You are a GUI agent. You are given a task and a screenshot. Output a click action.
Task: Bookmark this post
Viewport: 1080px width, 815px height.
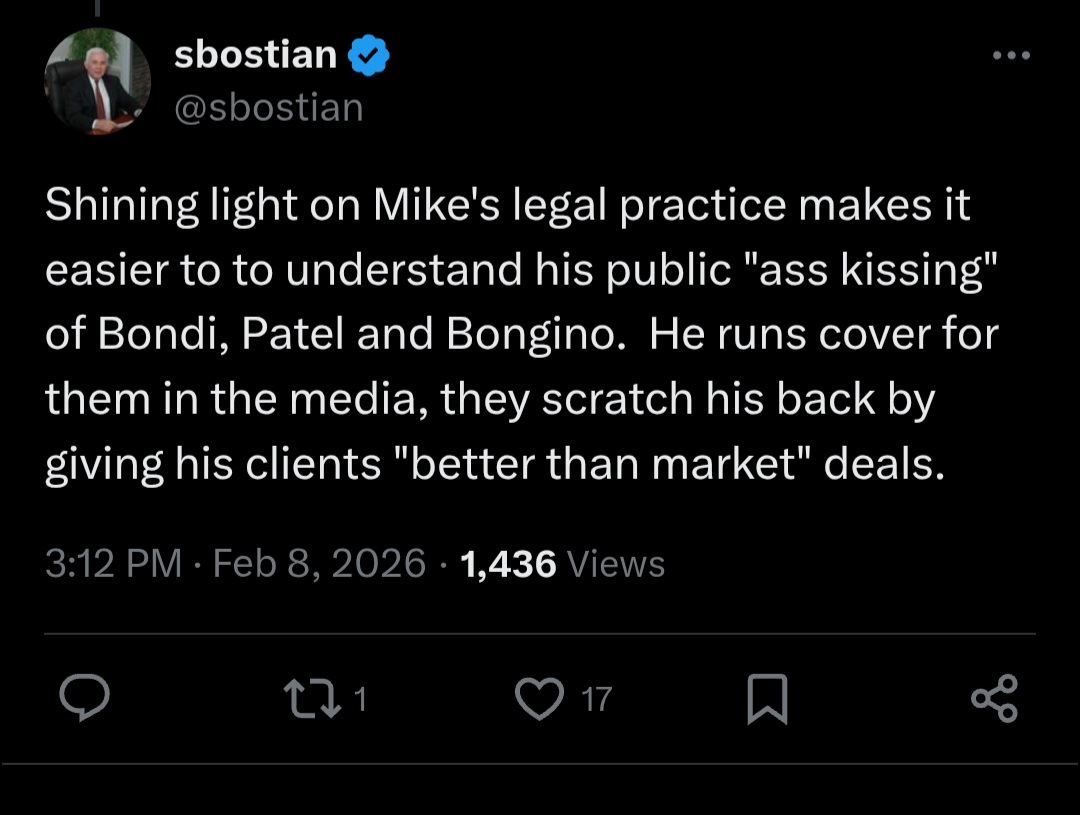[767, 698]
